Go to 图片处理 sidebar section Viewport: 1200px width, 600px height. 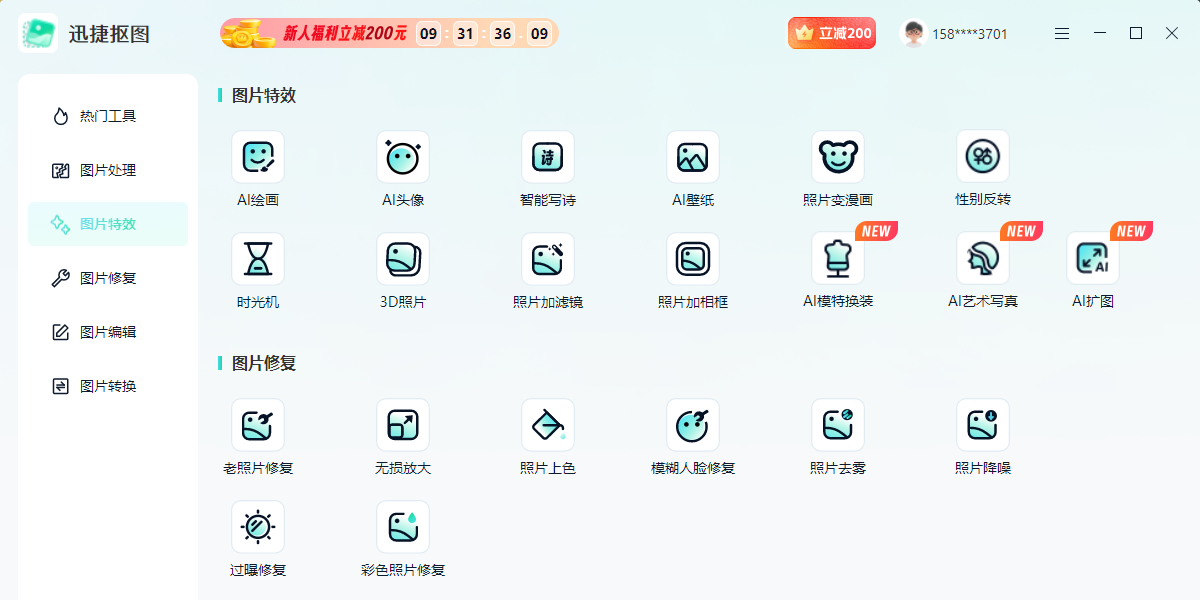coord(108,170)
